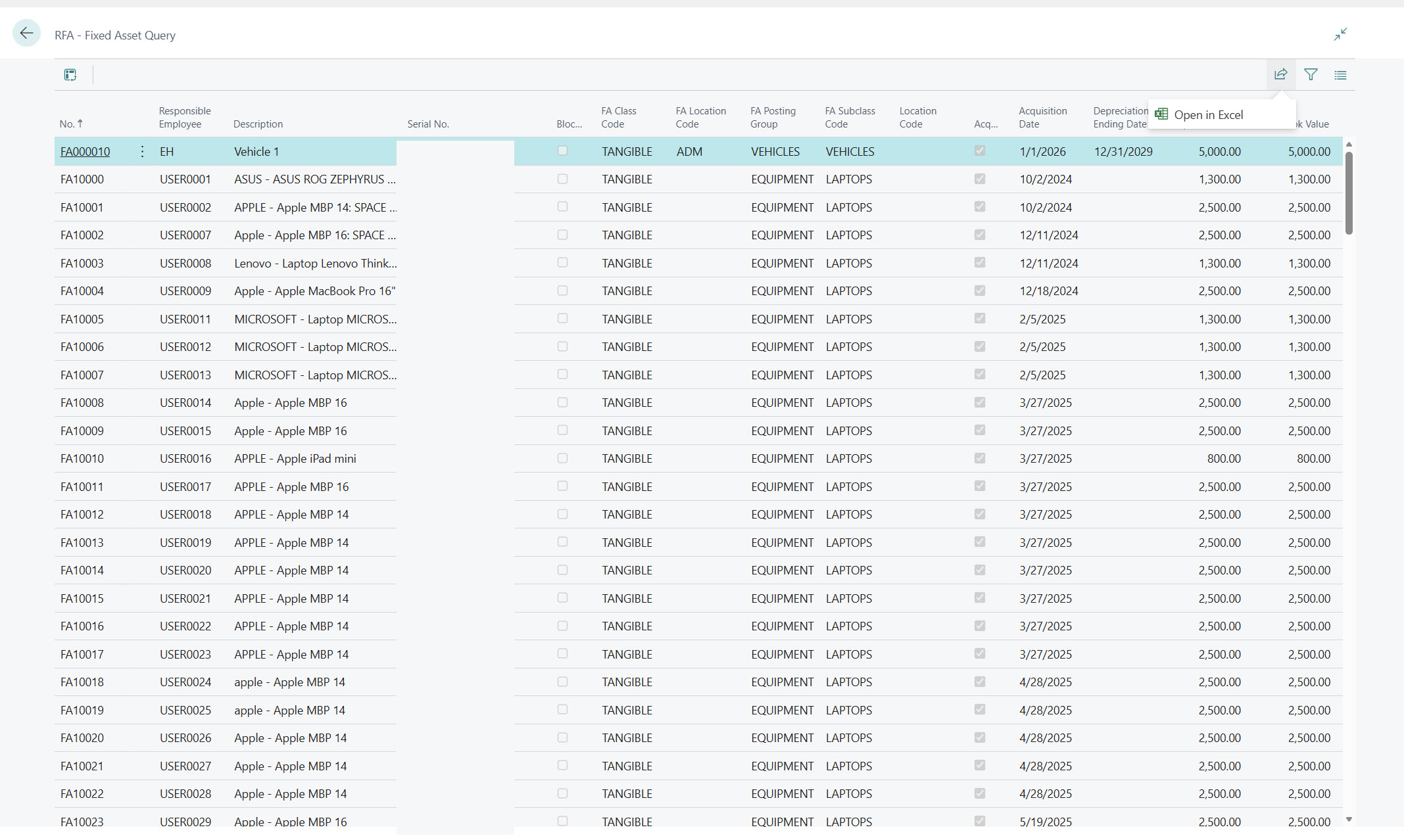Open the filter pane using the funnel icon

click(x=1310, y=74)
